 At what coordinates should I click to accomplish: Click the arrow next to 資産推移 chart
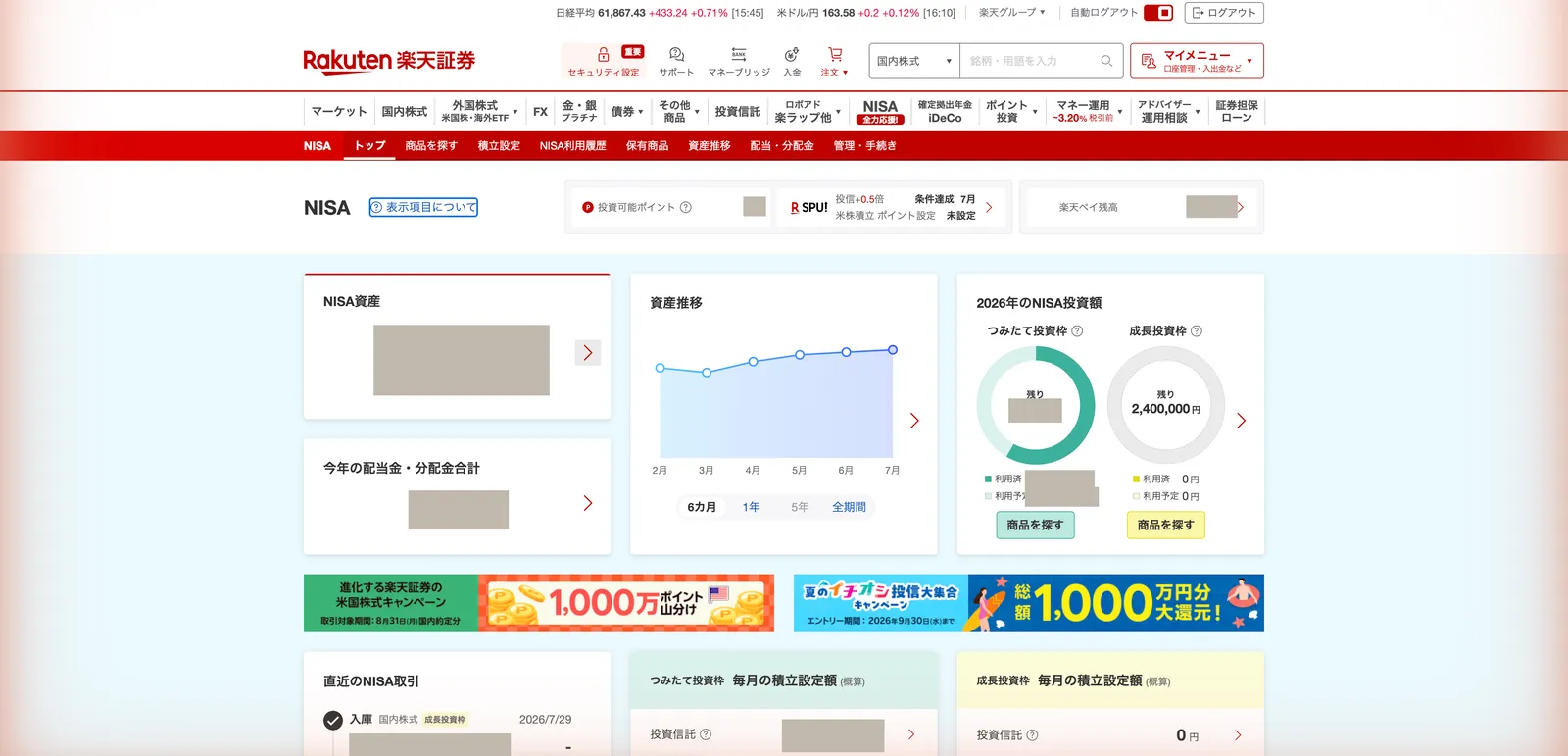click(x=914, y=421)
